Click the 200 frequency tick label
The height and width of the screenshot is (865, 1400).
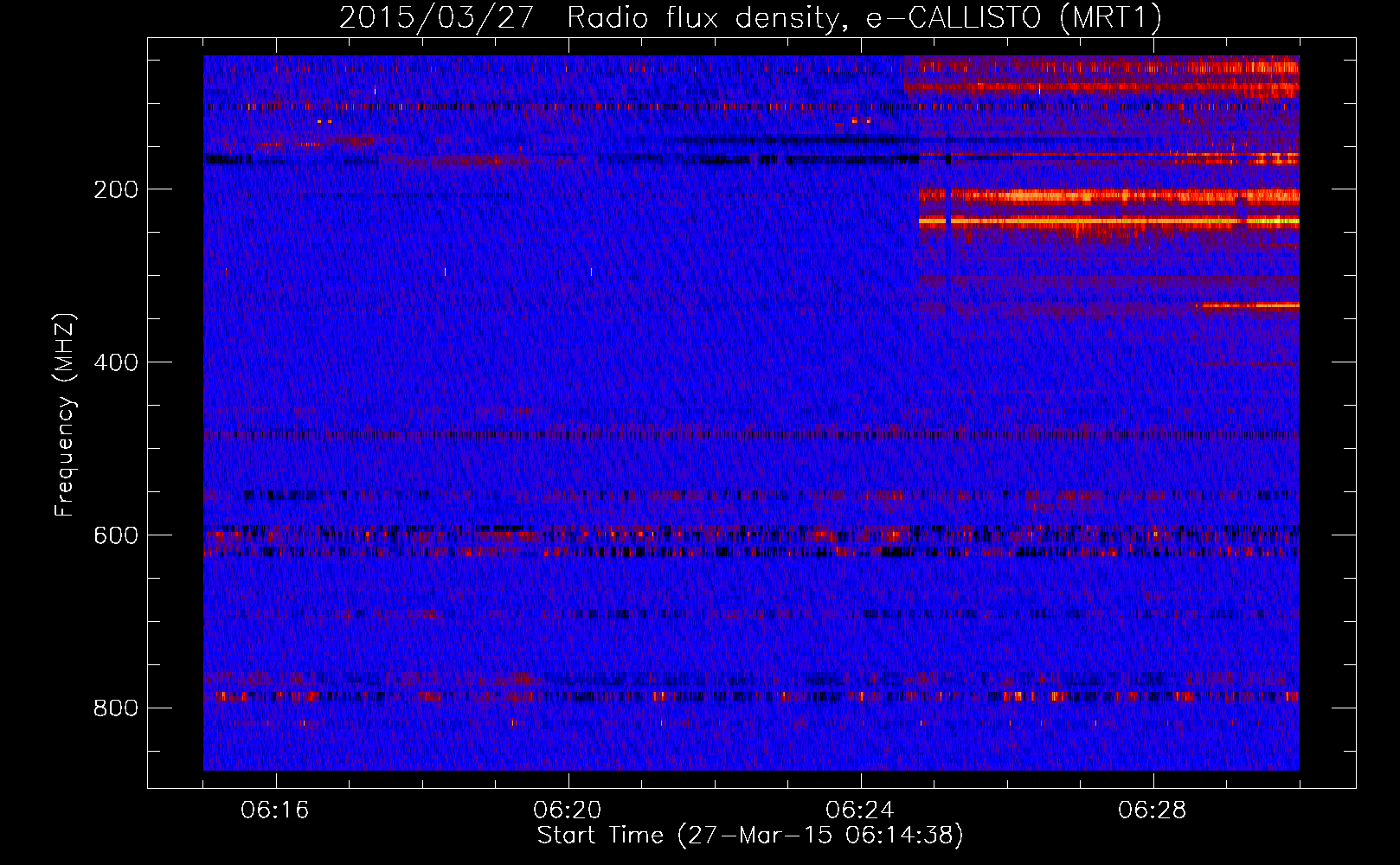coord(116,189)
